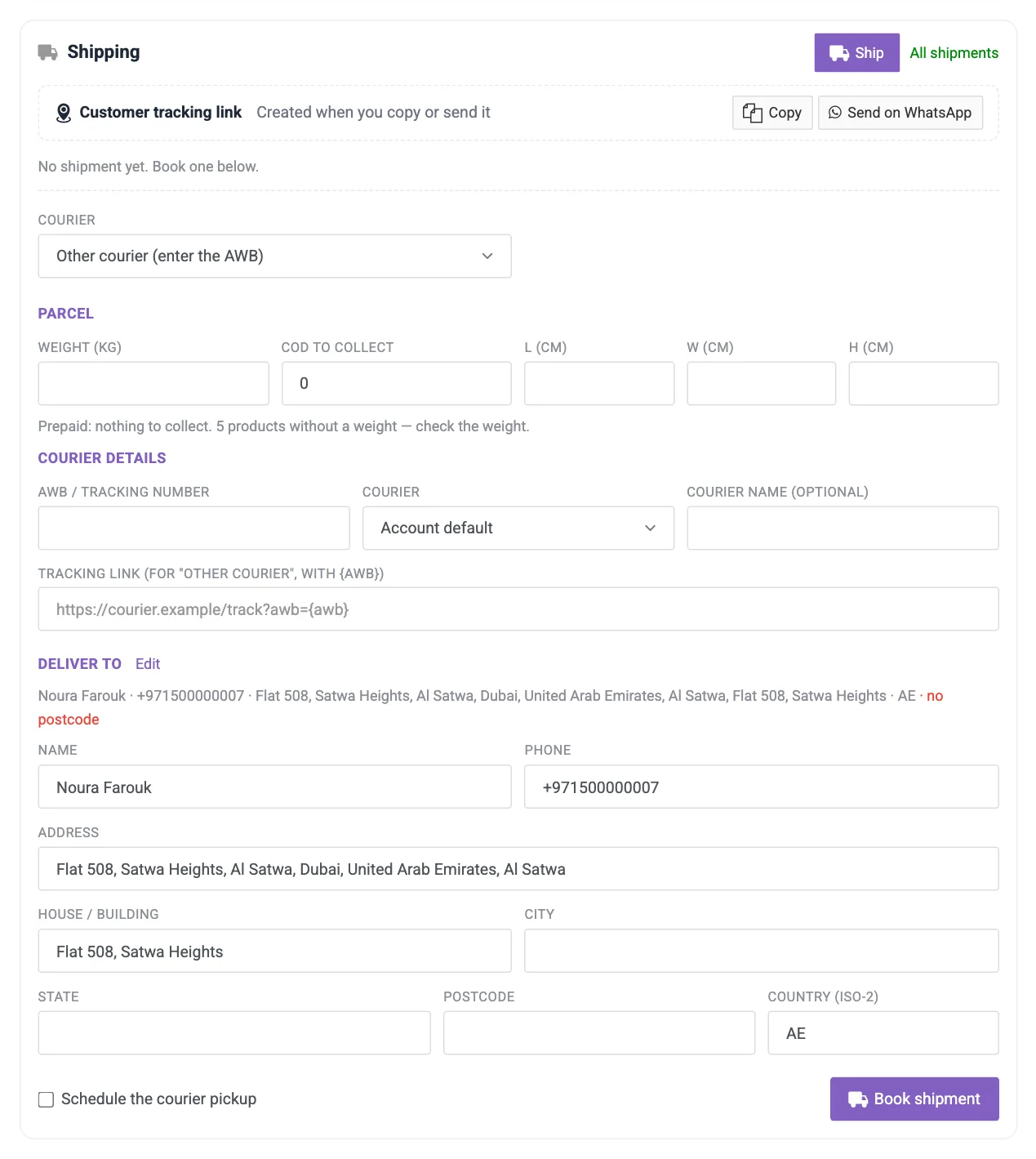Open the Other courier (enter the AWB) dropdown
This screenshot has width=1036, height=1159.
[274, 256]
